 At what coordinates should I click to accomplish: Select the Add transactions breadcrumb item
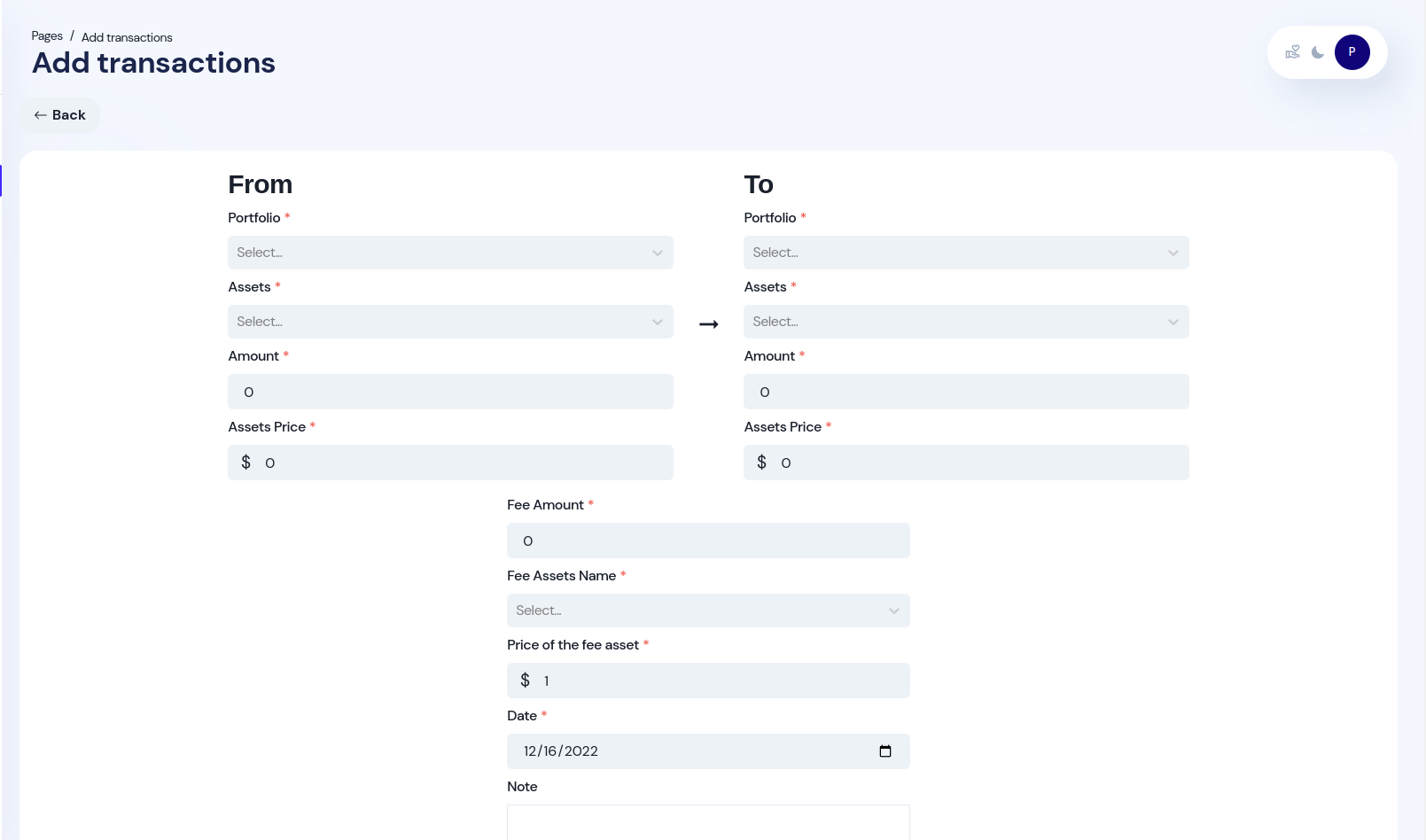point(127,37)
